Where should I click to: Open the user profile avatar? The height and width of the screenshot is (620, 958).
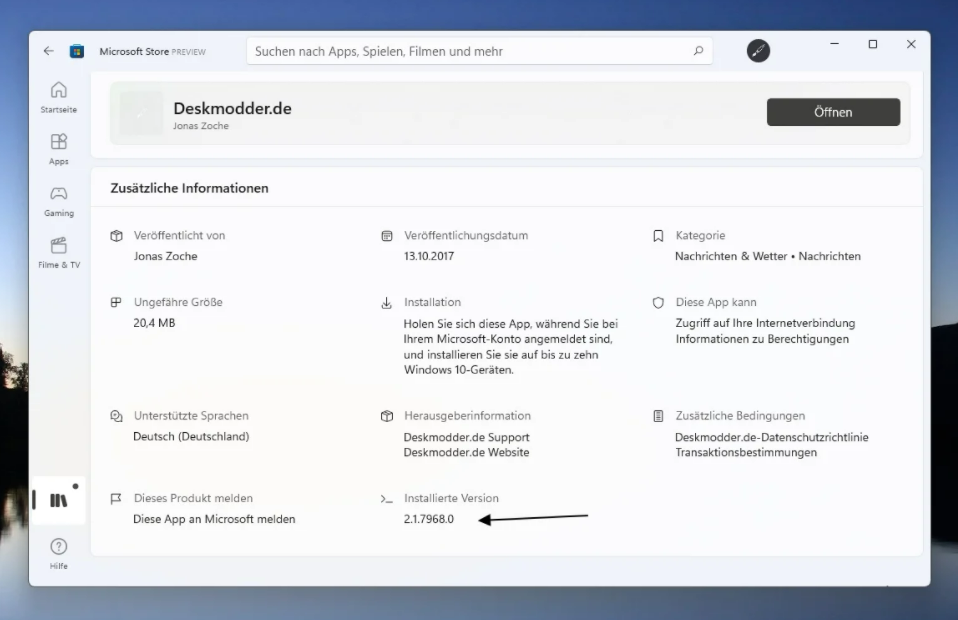(758, 51)
